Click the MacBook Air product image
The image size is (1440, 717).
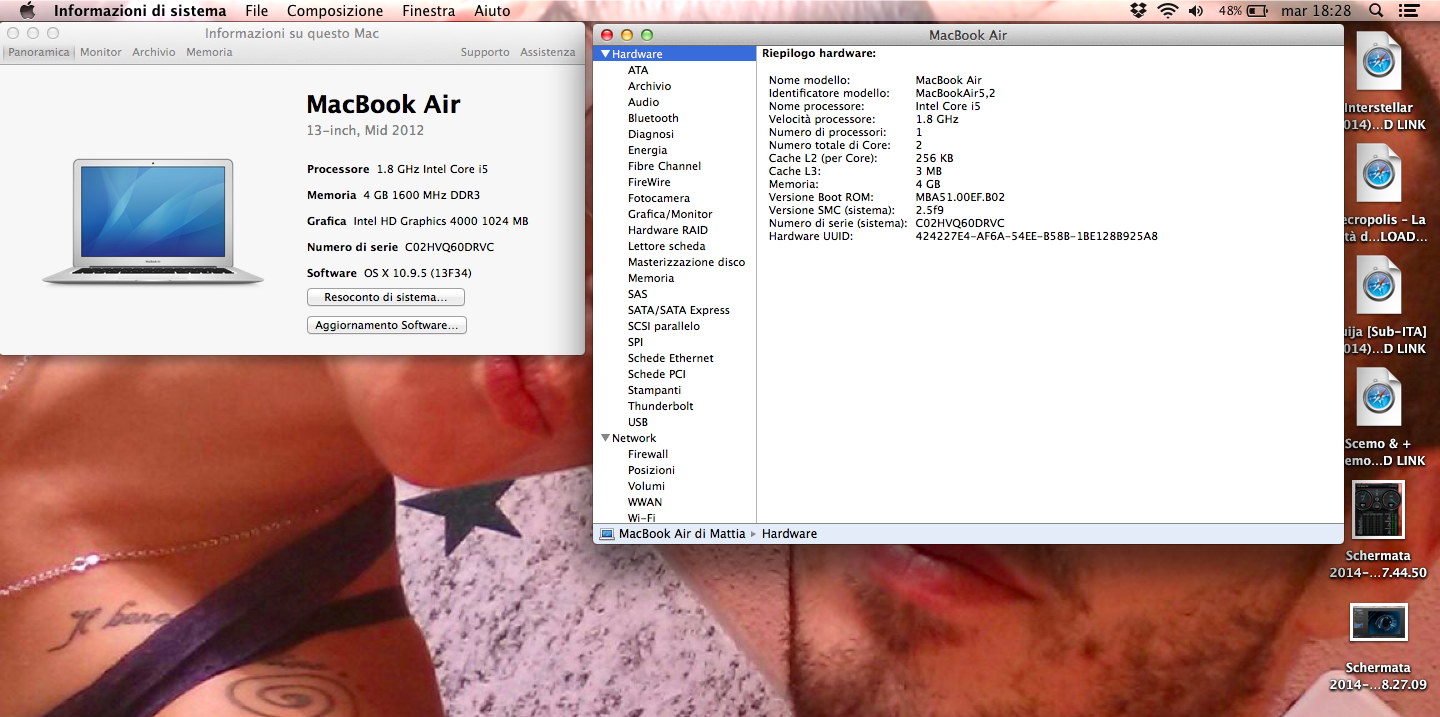(x=153, y=222)
